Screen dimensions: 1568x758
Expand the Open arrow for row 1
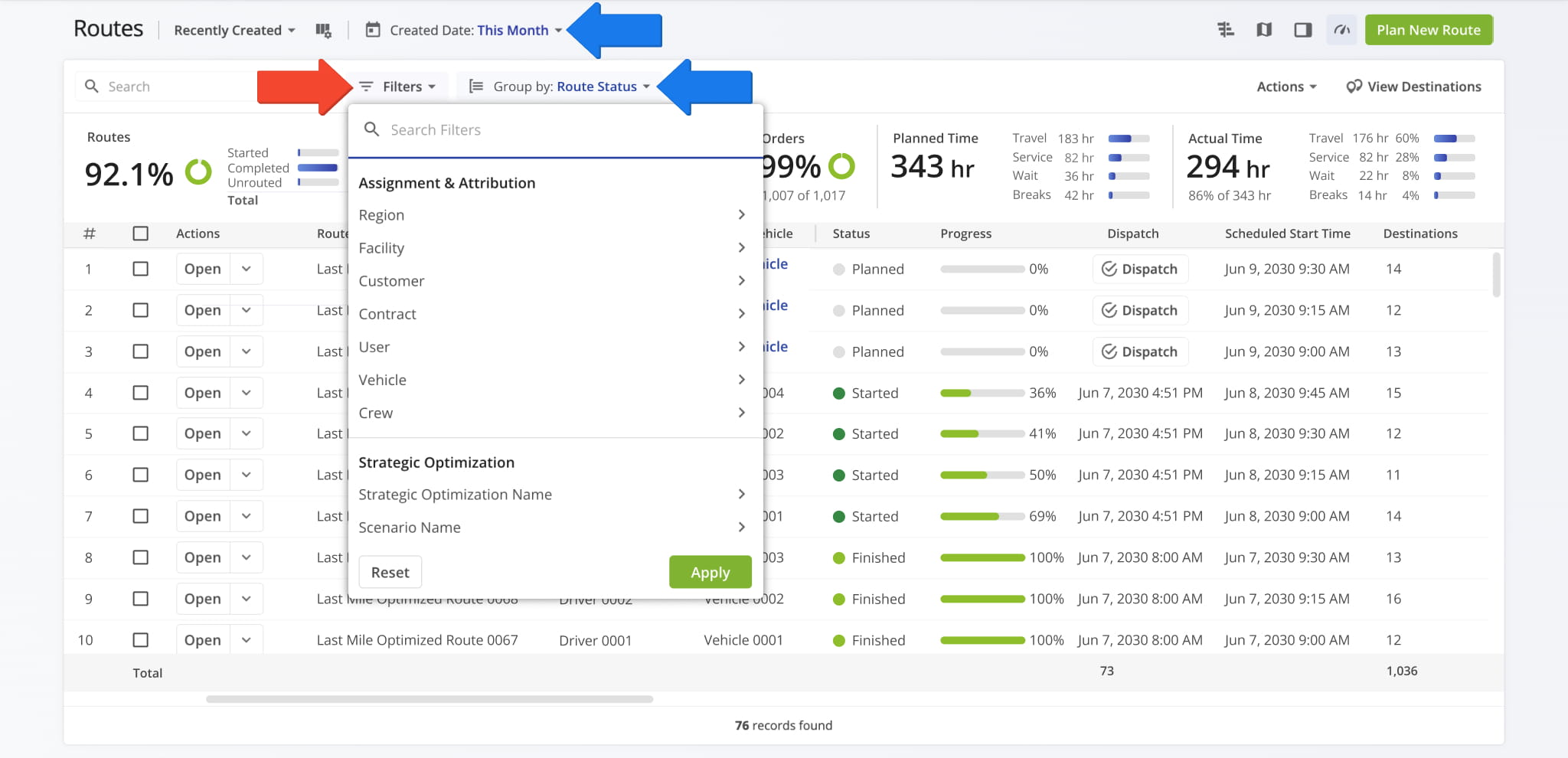[x=247, y=269]
